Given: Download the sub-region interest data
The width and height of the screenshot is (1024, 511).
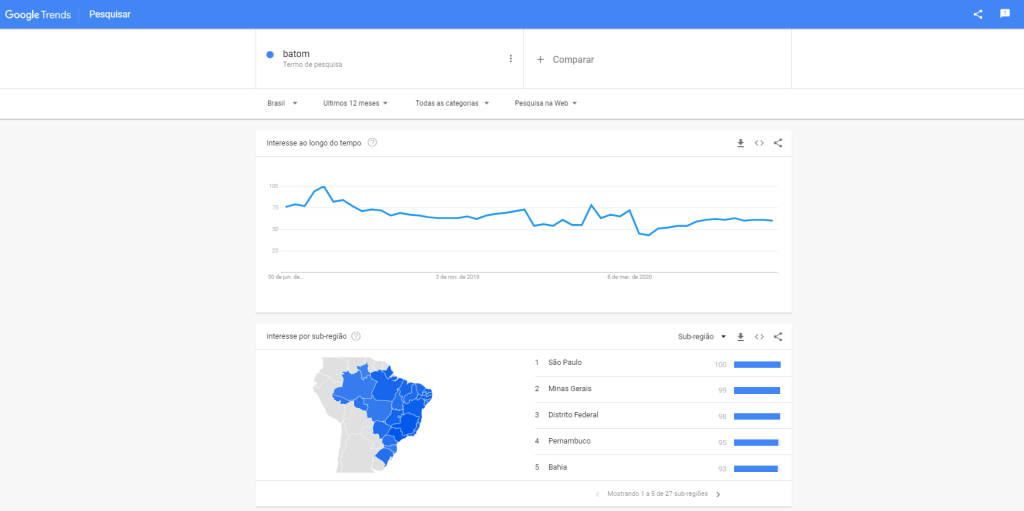Looking at the screenshot, I should coord(740,337).
